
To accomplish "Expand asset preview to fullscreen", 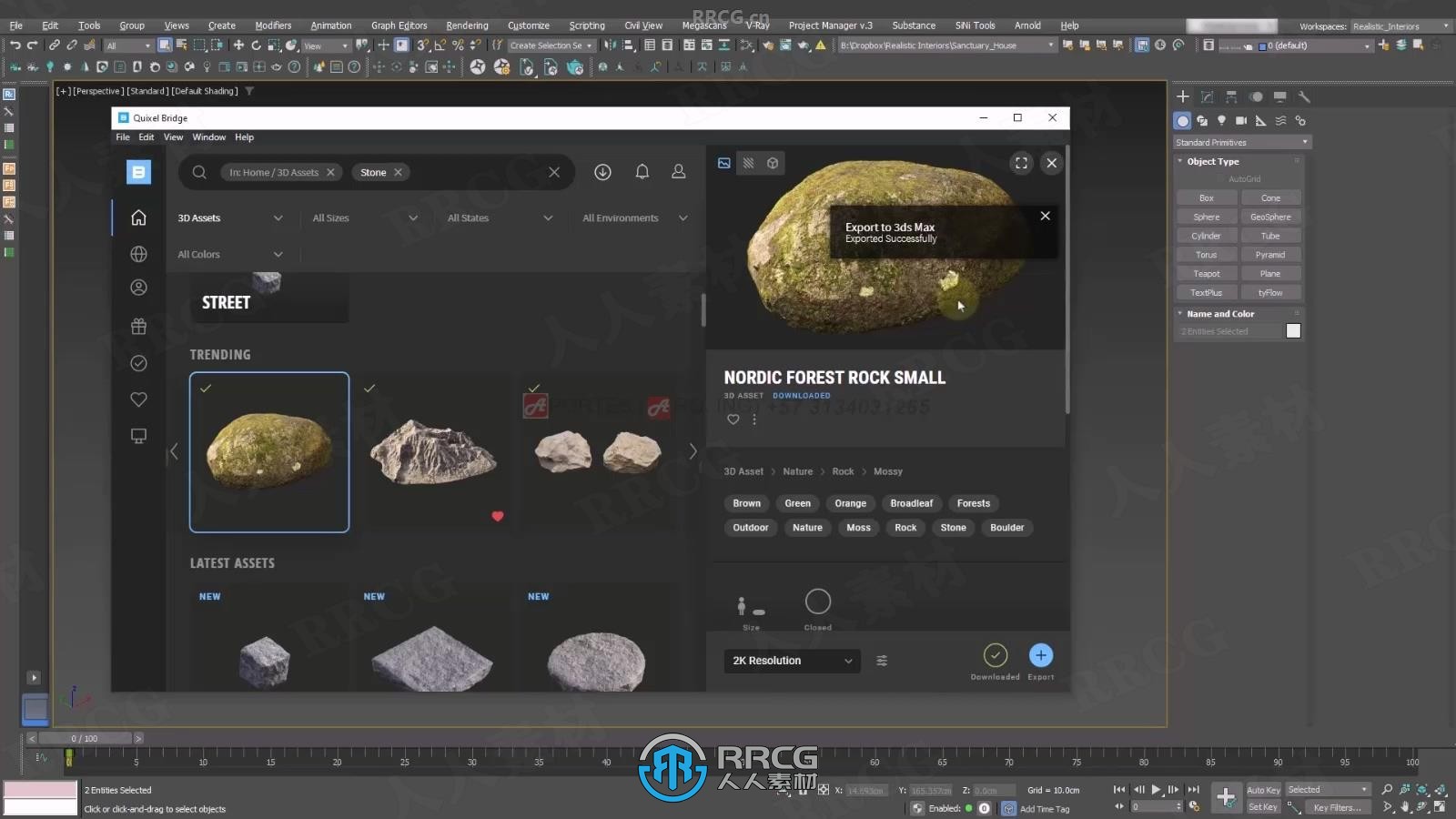I will click(x=1021, y=163).
